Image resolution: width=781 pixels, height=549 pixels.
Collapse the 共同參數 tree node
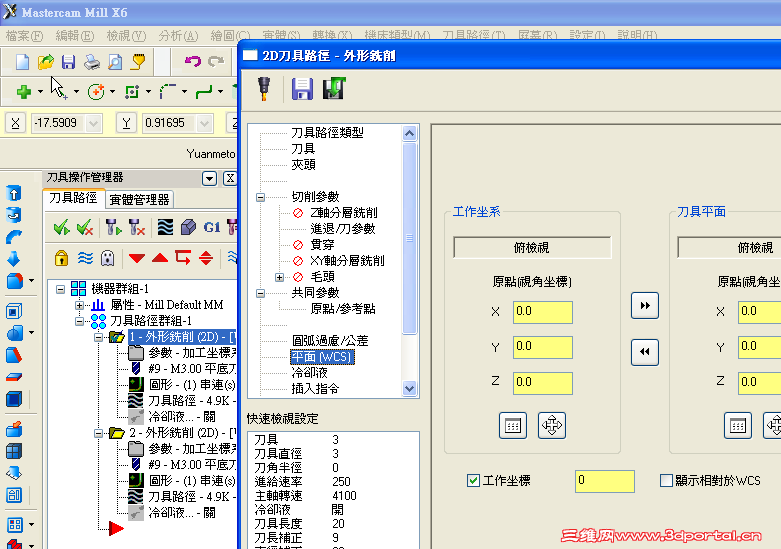pos(260,293)
